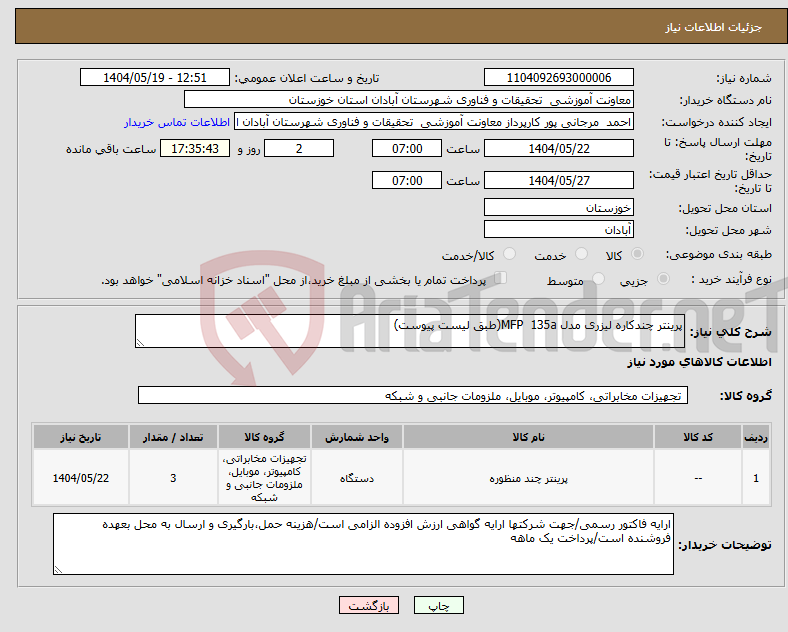Click the response deadline date 1404/05/22 field
Image resolution: width=788 pixels, height=632 pixels.
(x=558, y=149)
